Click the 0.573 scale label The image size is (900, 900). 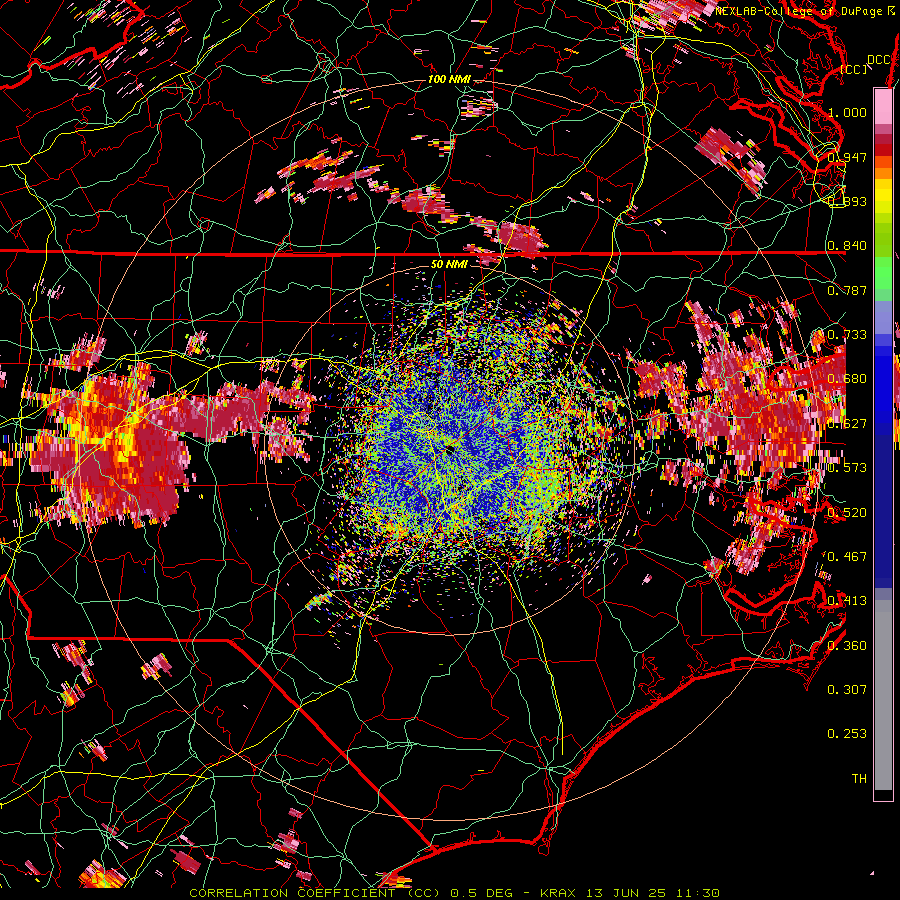tap(847, 467)
